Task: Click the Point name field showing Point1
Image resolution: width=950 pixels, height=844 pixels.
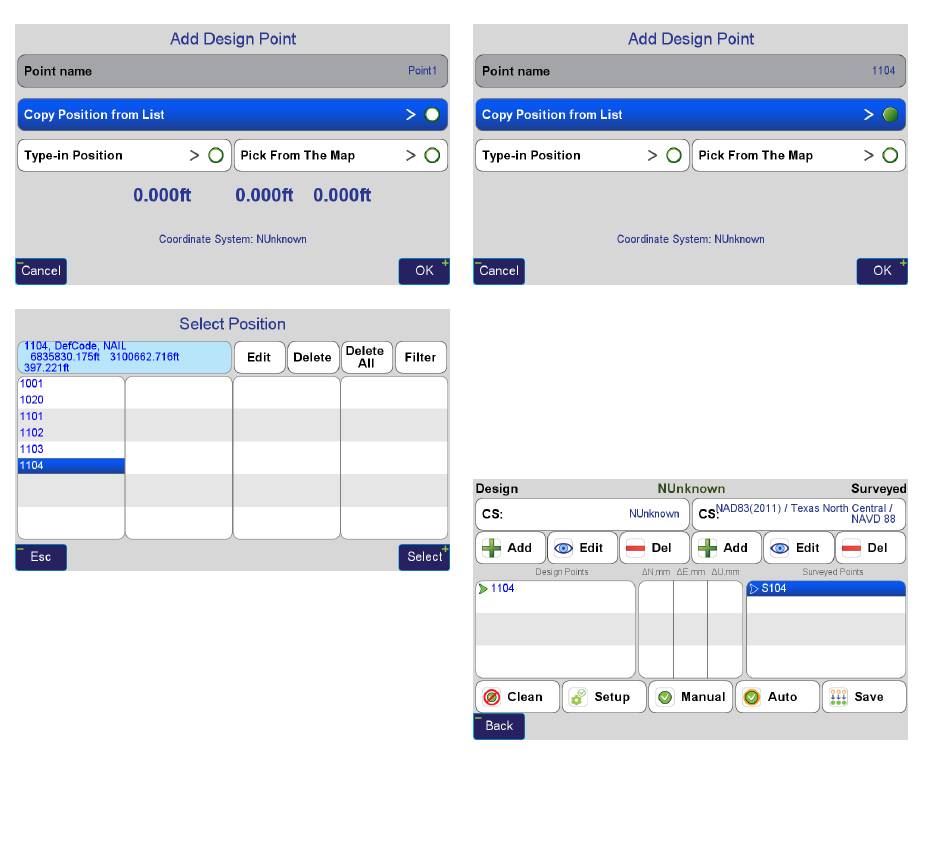Action: [232, 72]
